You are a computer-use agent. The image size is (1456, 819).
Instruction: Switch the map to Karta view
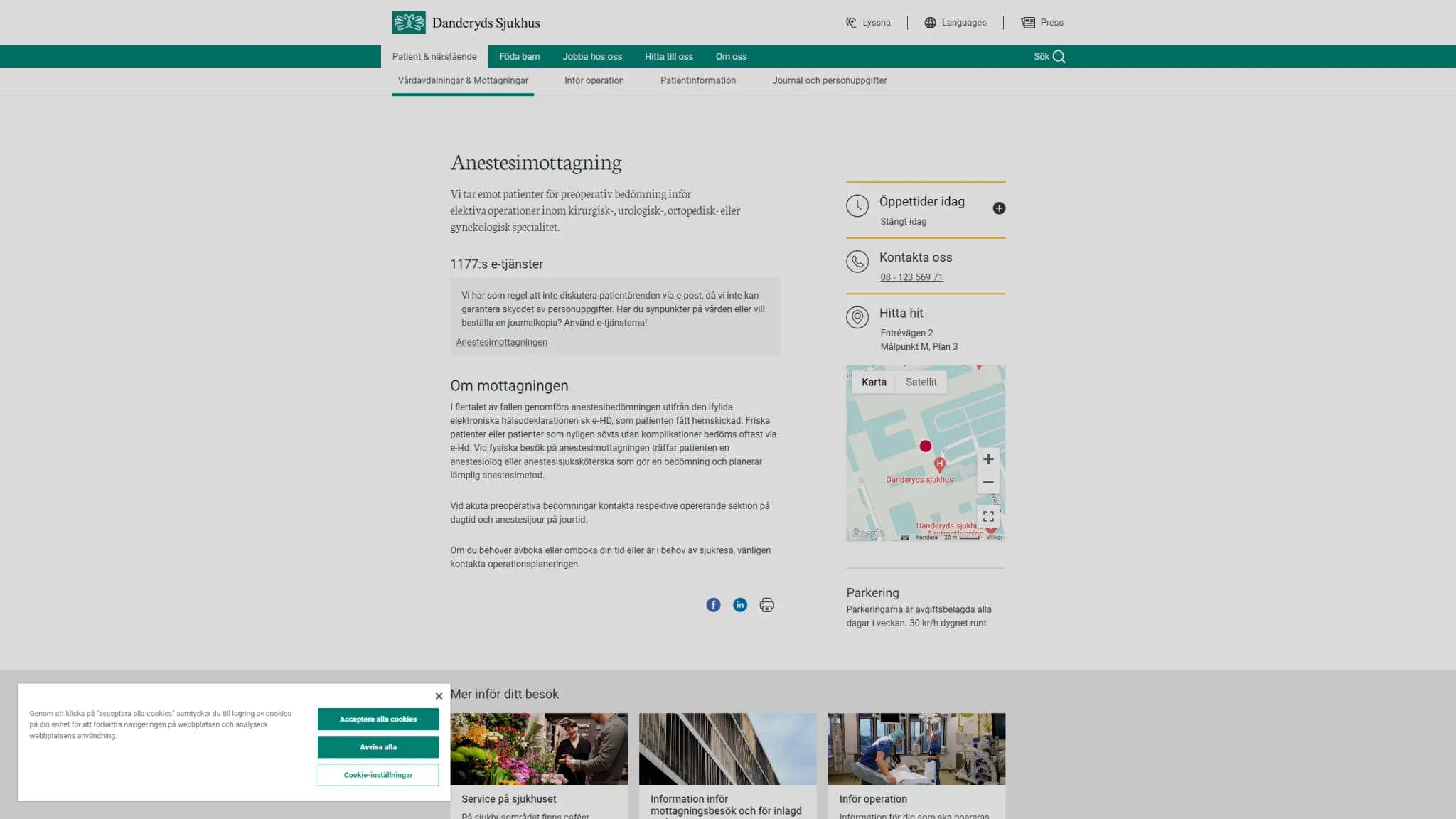pyautogui.click(x=874, y=382)
